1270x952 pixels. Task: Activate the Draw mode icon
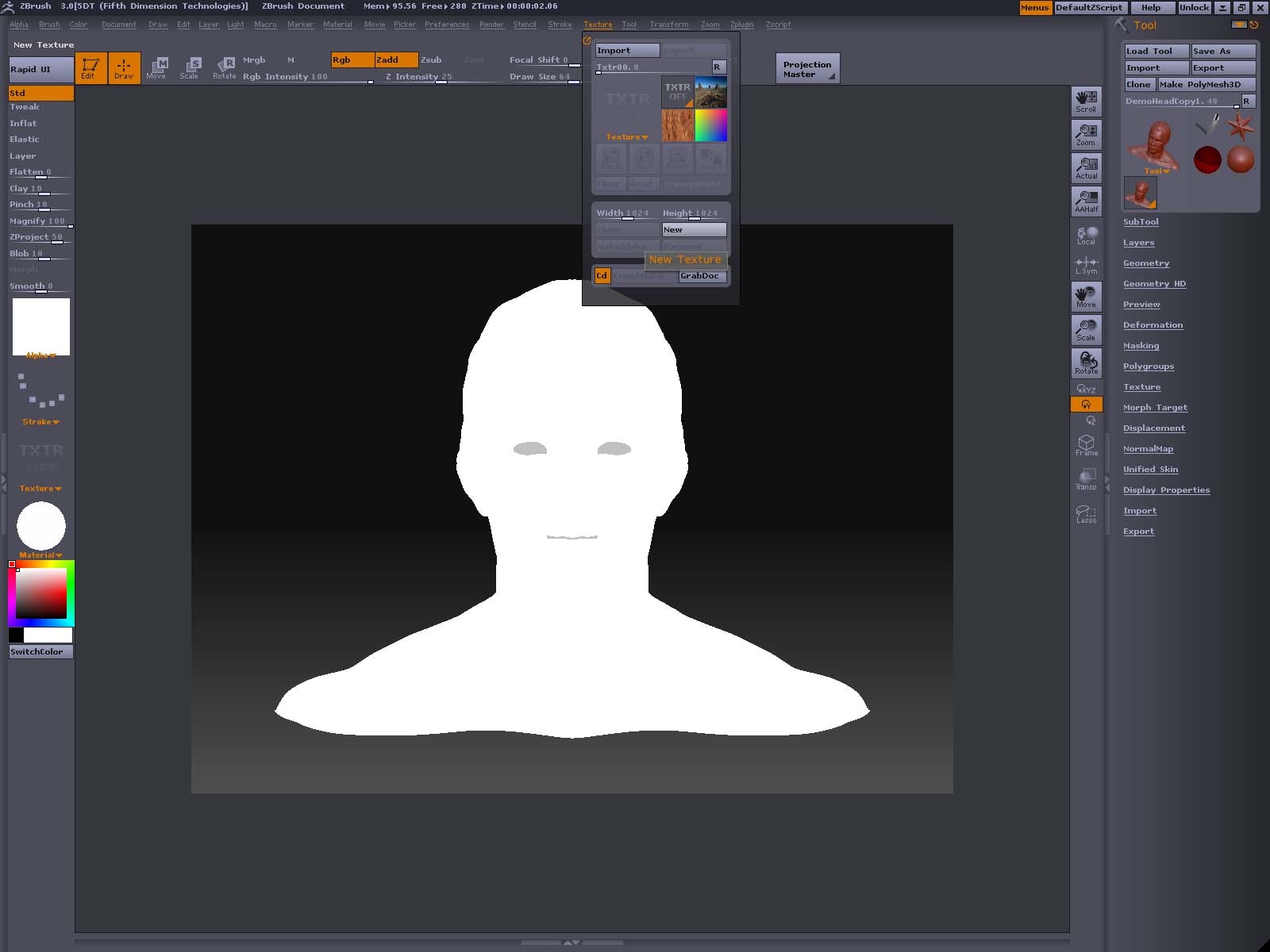[124, 67]
